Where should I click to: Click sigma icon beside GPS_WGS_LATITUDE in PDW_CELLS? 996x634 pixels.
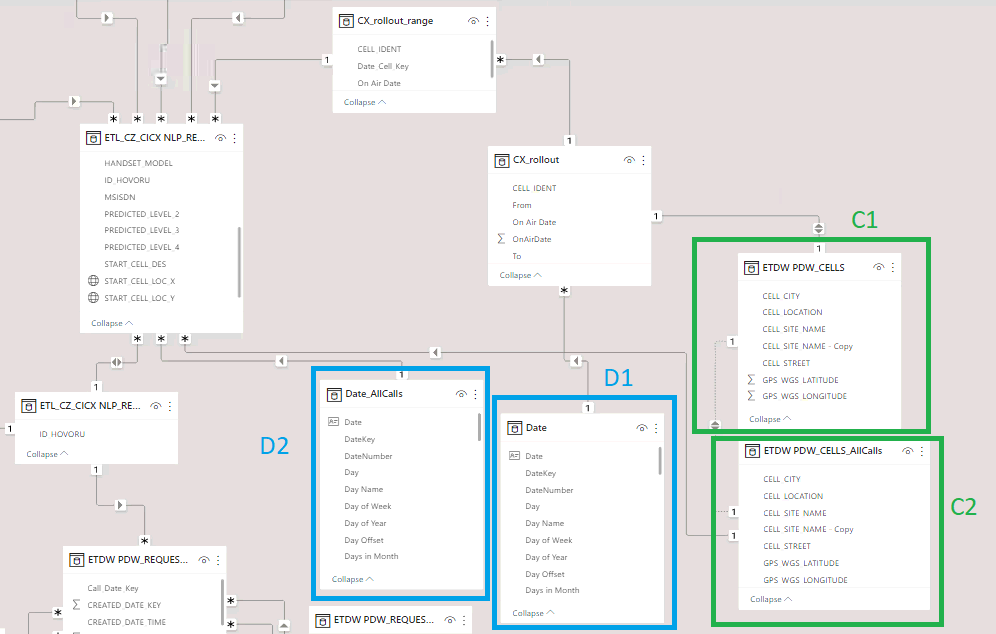[751, 379]
